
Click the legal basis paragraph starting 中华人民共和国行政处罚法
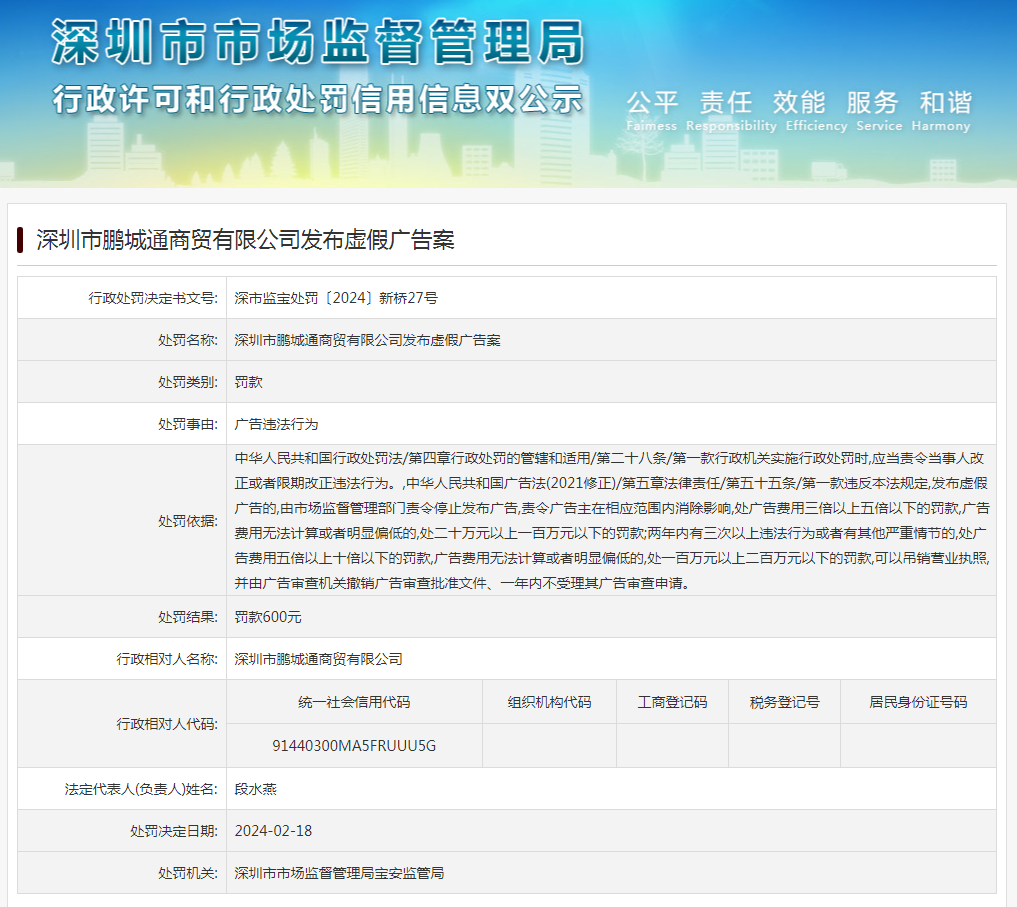612,521
